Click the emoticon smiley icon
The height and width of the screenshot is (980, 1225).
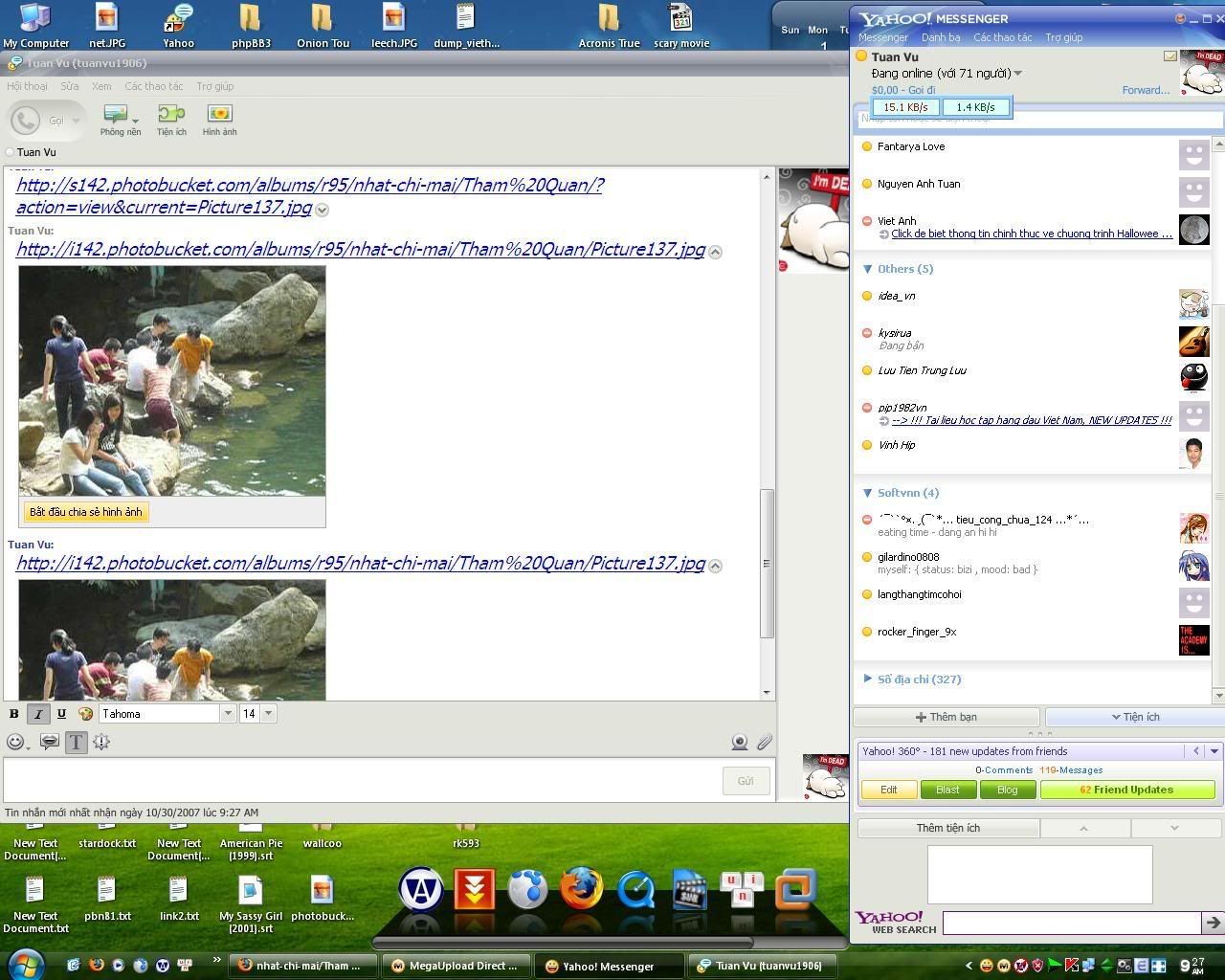click(x=14, y=742)
